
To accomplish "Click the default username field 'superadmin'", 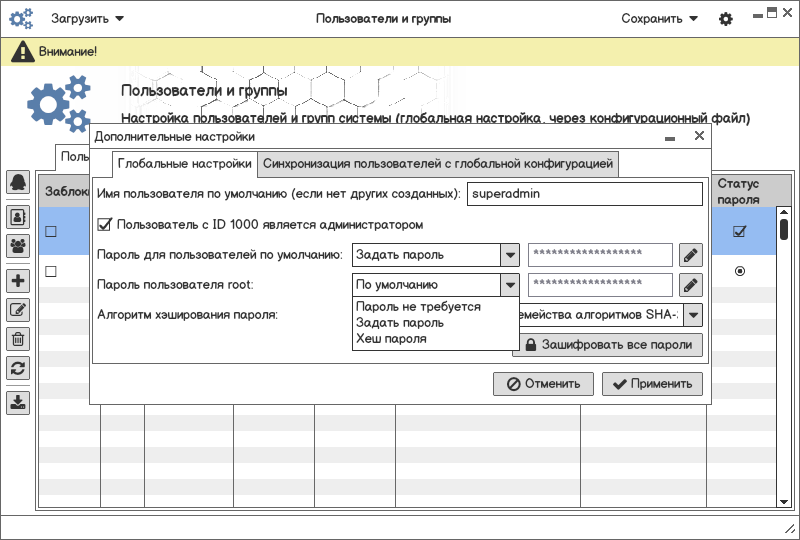I will click(x=585, y=194).
